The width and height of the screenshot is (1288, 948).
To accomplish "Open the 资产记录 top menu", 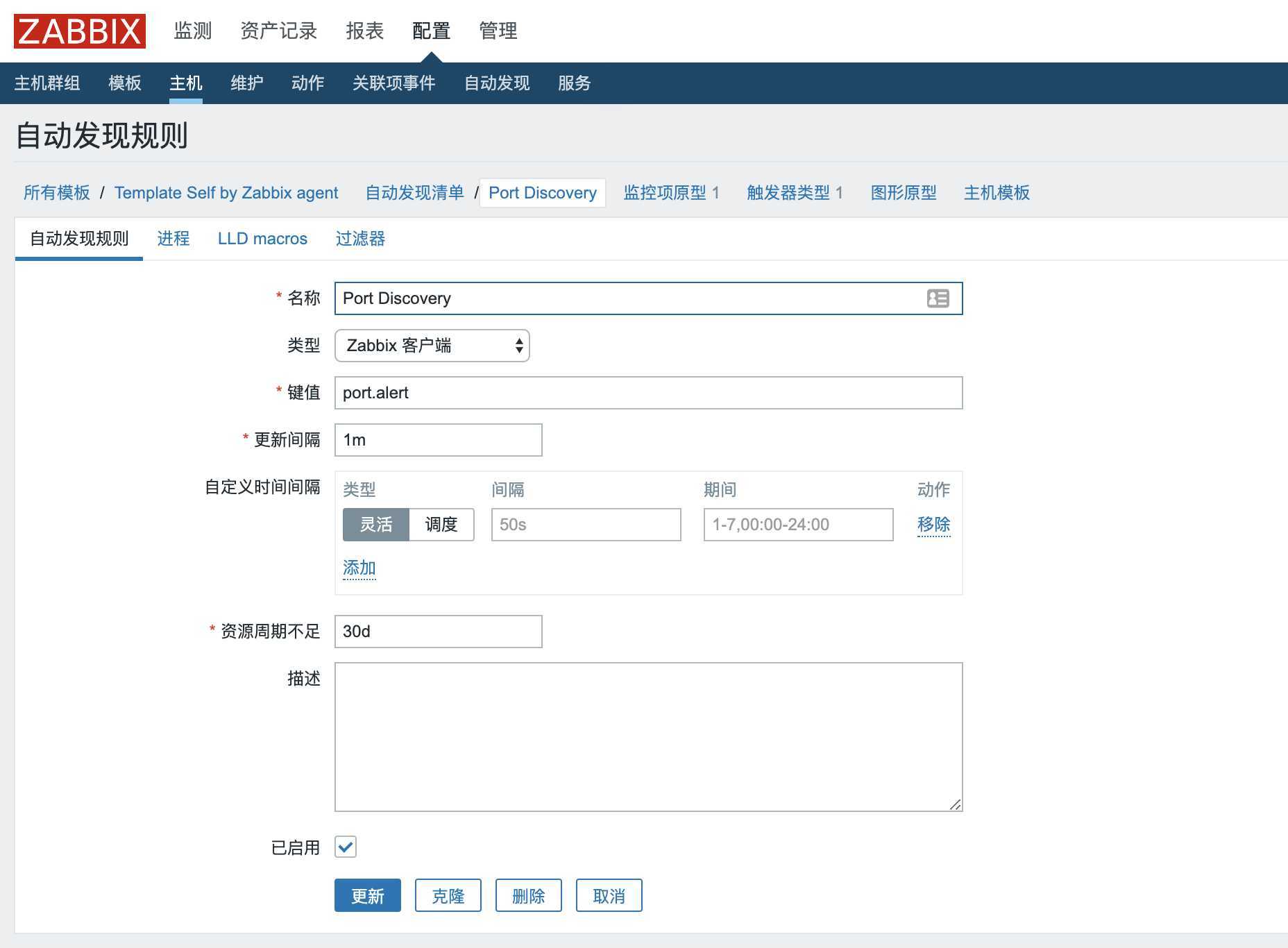I will [x=279, y=31].
